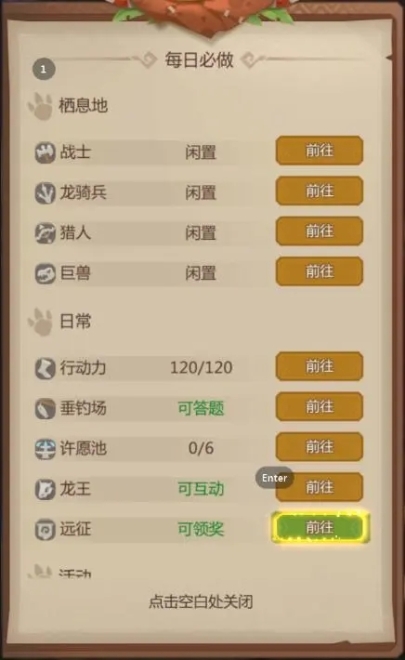Viewport: 405px width, 660px height.
Task: Click 前往 beside 巨兽
Action: 319,271
